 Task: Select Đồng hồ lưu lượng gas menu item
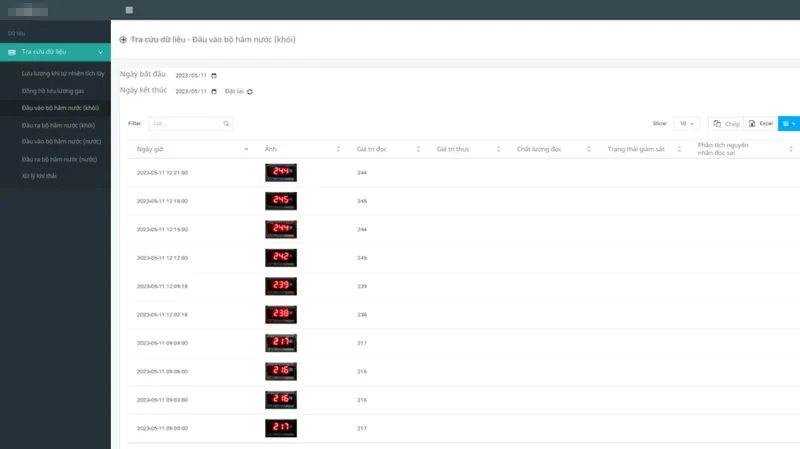click(53, 91)
